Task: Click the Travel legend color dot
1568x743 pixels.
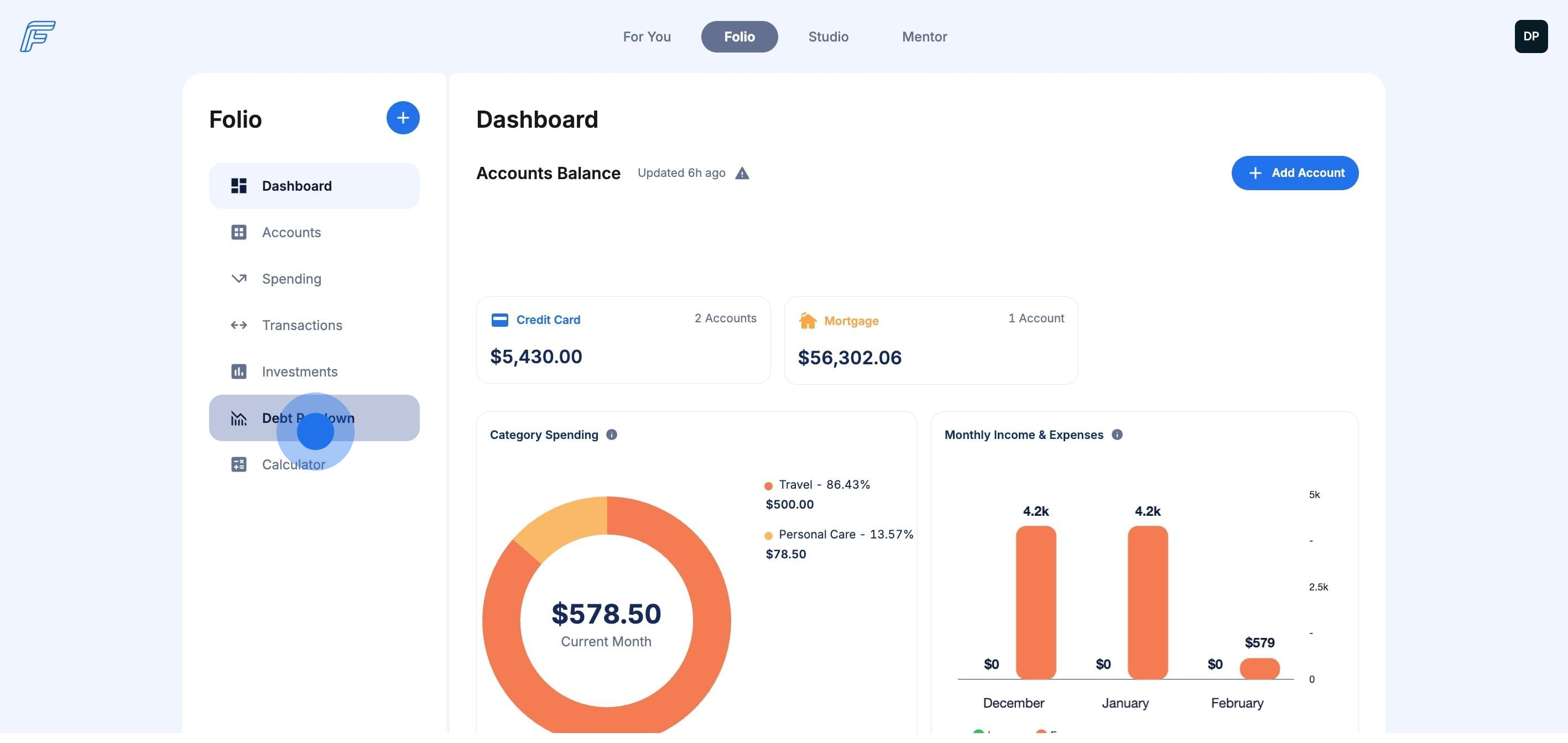Action: [768, 485]
